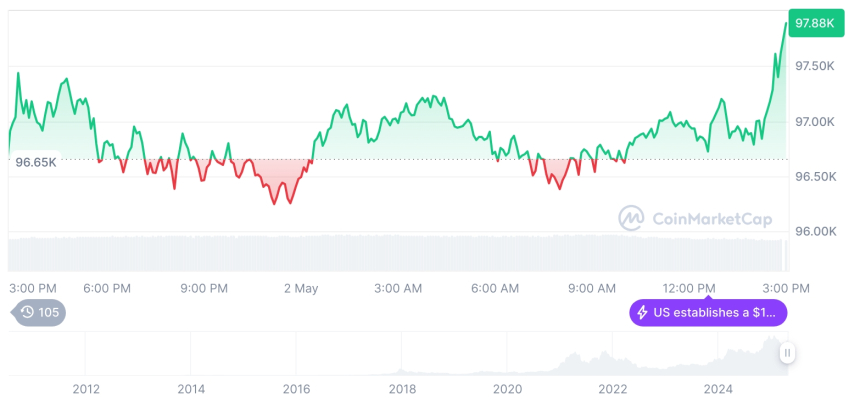This screenshot has width=860, height=401.
Task: Click the 2024 label on the range navigator
Action: tap(717, 389)
